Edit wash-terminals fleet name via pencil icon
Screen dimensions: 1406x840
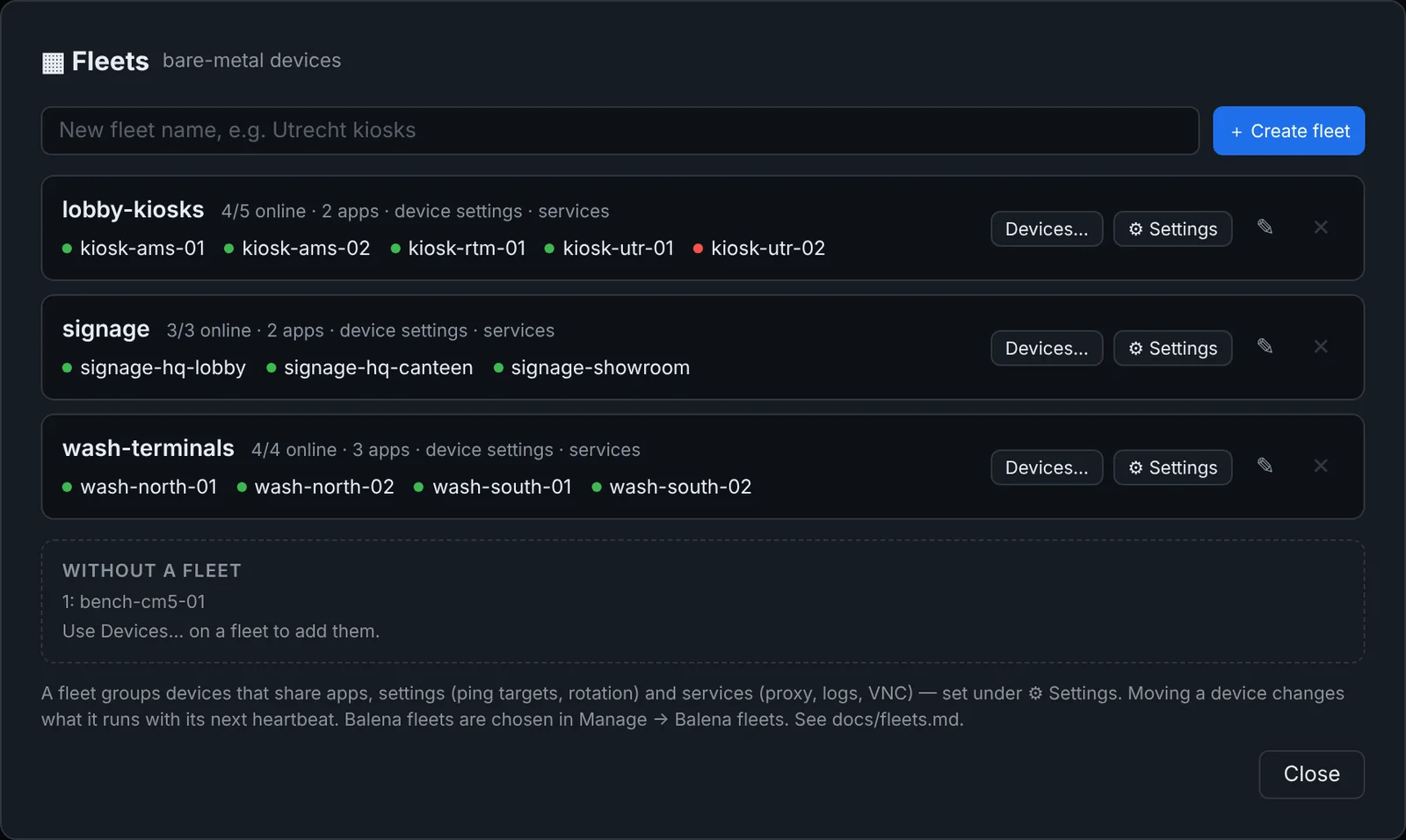pos(1265,467)
